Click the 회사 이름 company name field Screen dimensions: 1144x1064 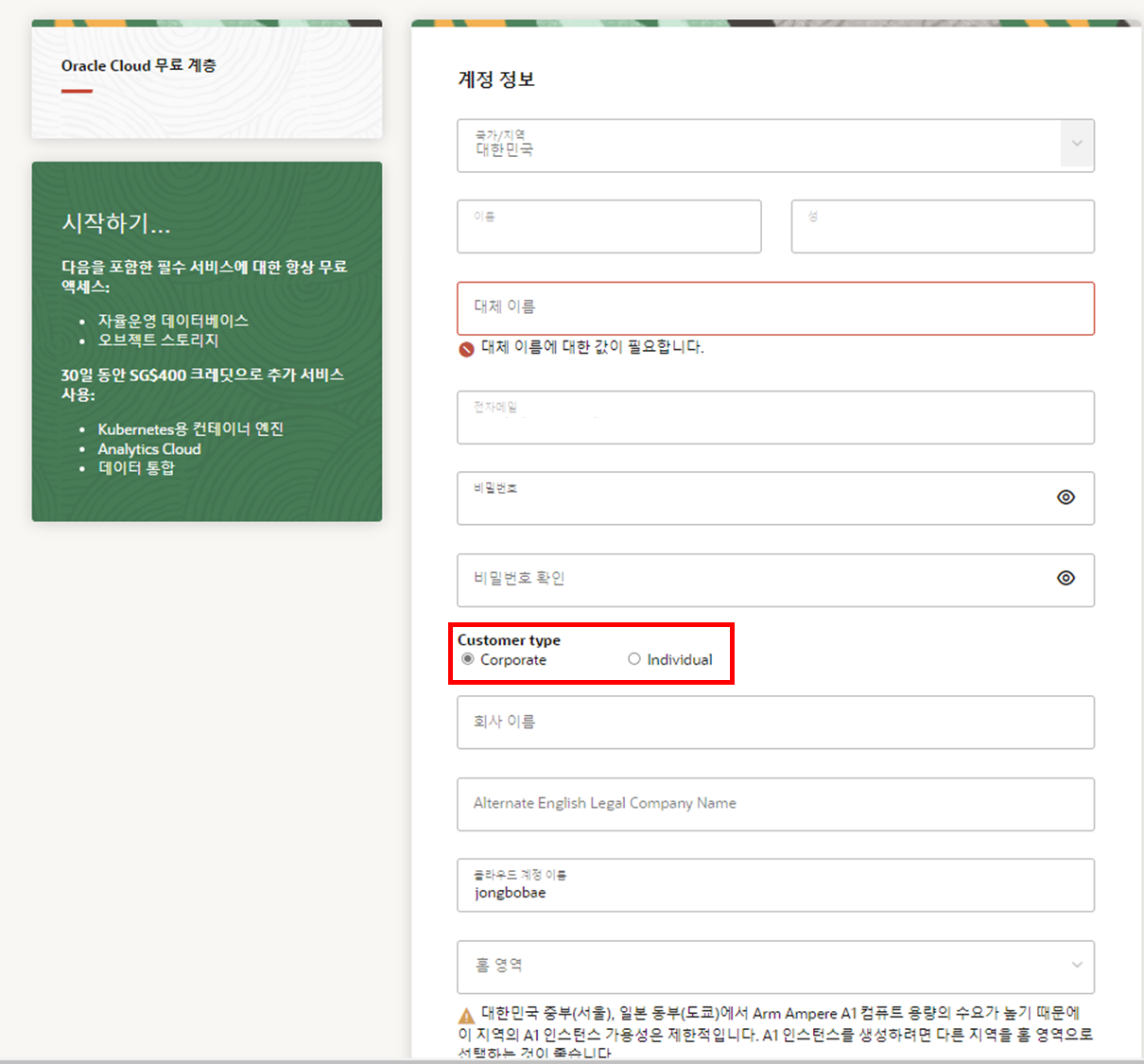tap(775, 723)
